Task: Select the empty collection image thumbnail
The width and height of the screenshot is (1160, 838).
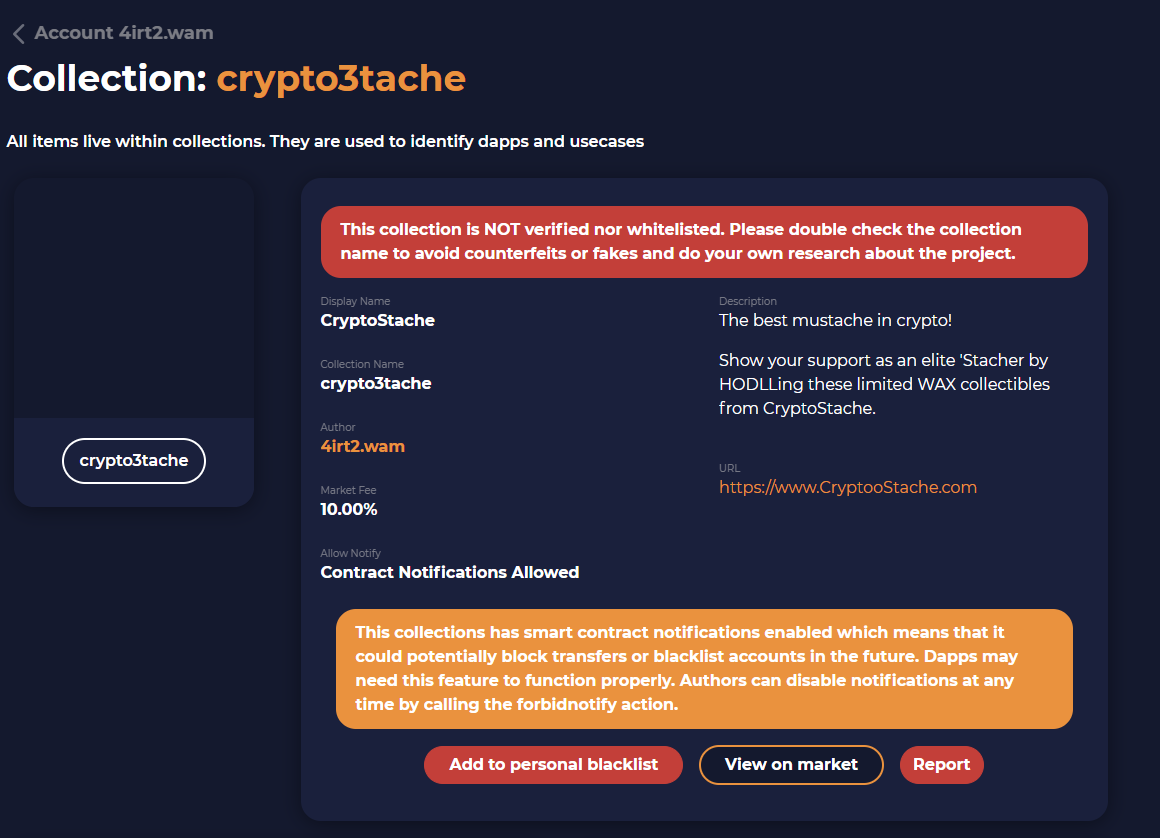Action: click(x=134, y=298)
